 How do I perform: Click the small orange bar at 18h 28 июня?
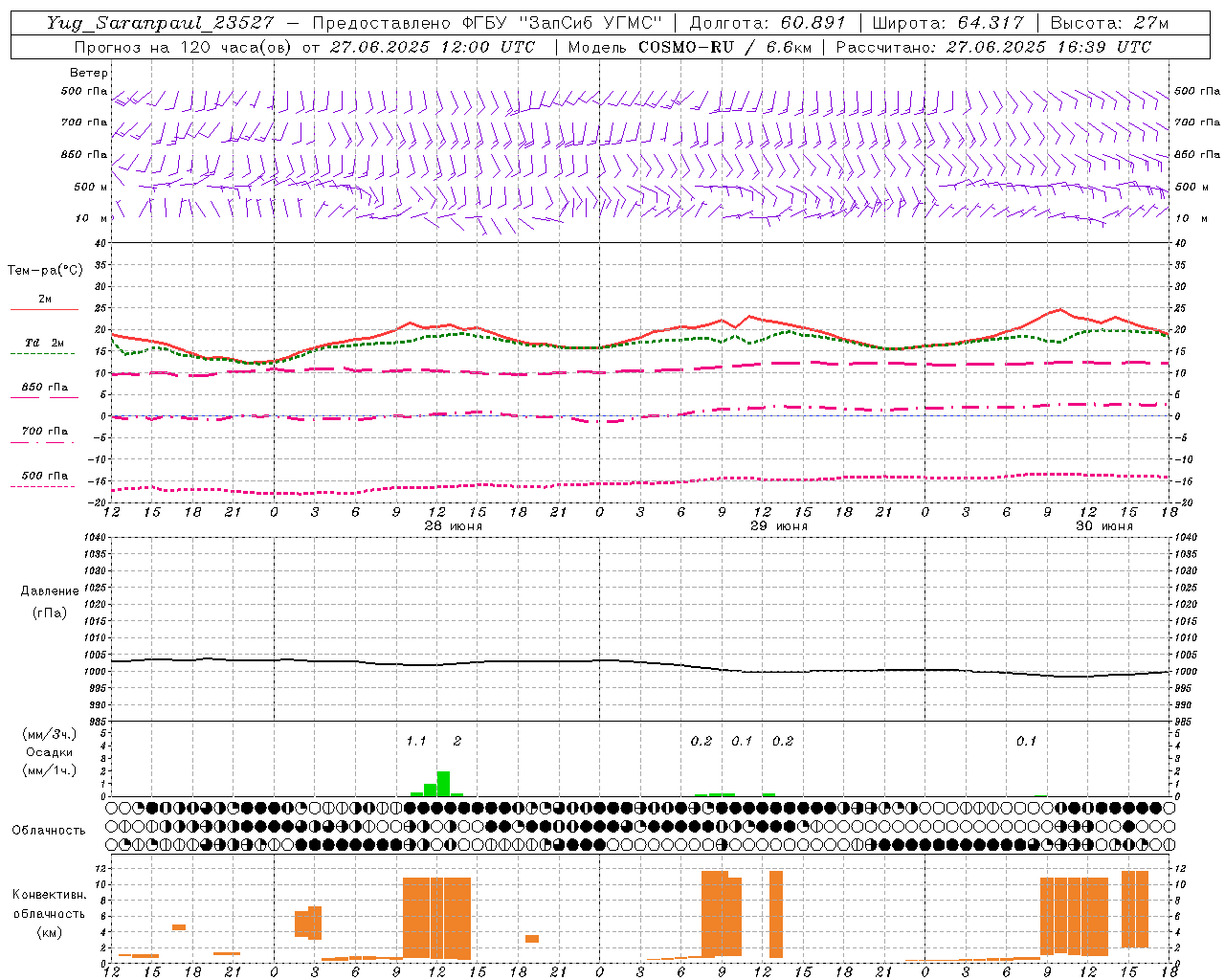coord(532,939)
